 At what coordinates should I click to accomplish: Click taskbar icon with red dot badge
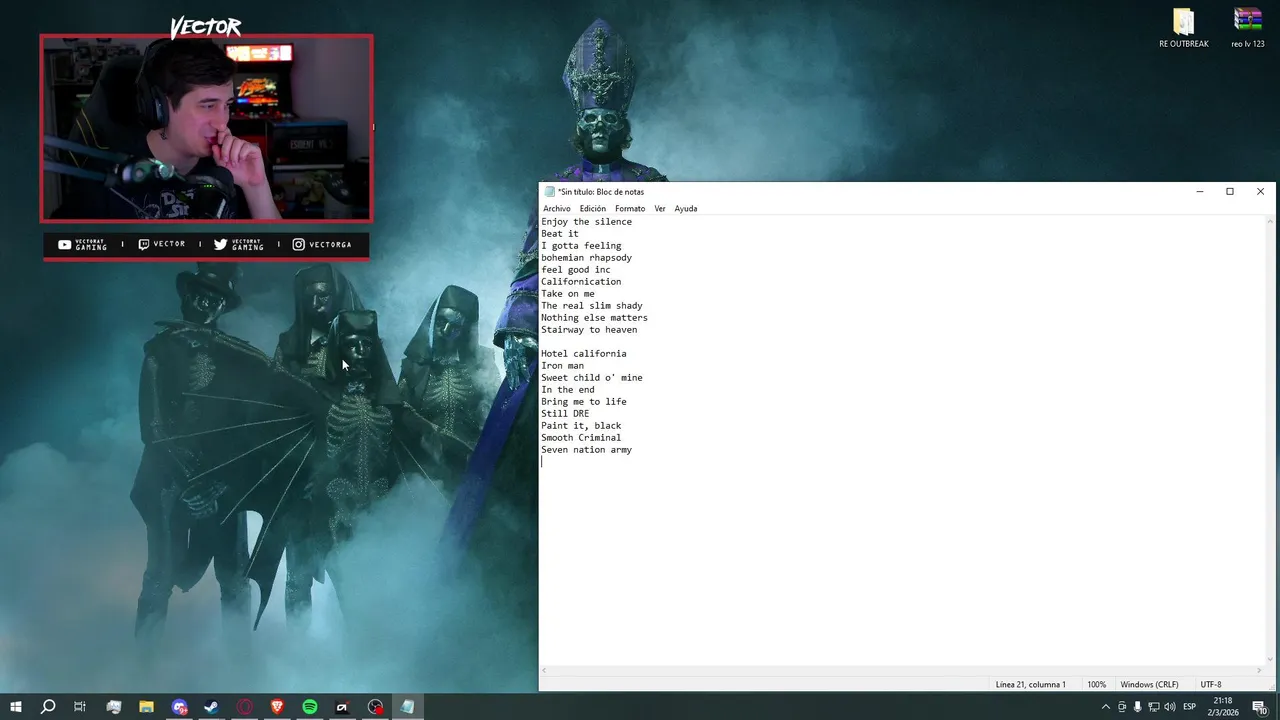coord(375,707)
